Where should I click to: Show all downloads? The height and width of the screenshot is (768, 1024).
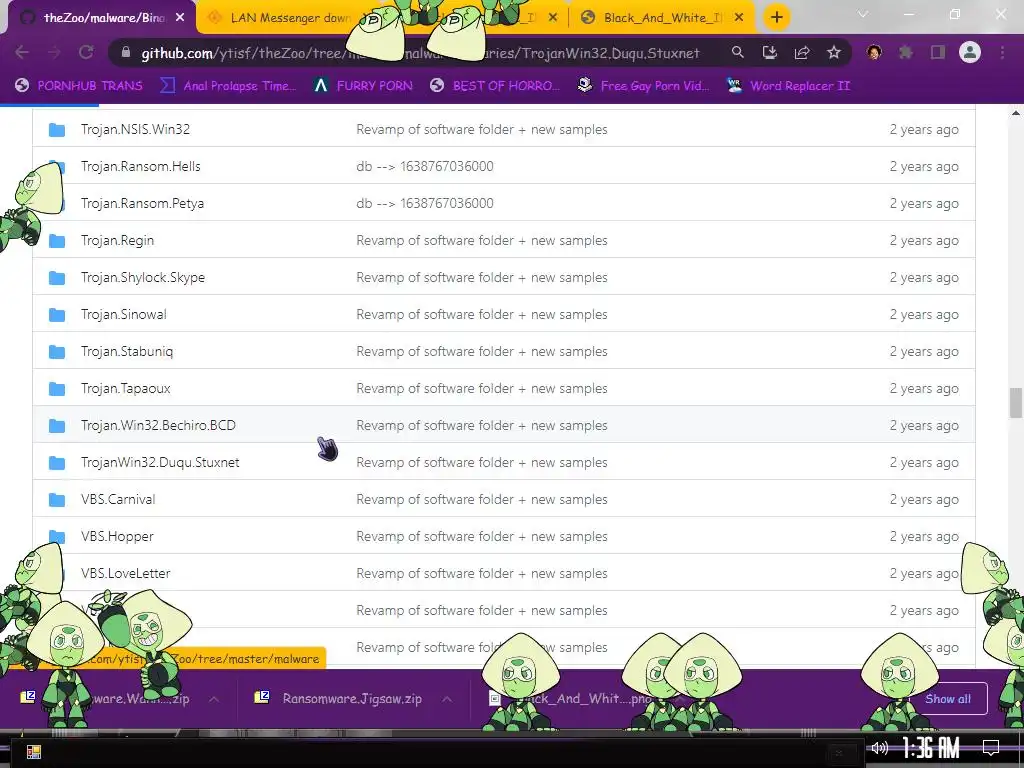948,699
